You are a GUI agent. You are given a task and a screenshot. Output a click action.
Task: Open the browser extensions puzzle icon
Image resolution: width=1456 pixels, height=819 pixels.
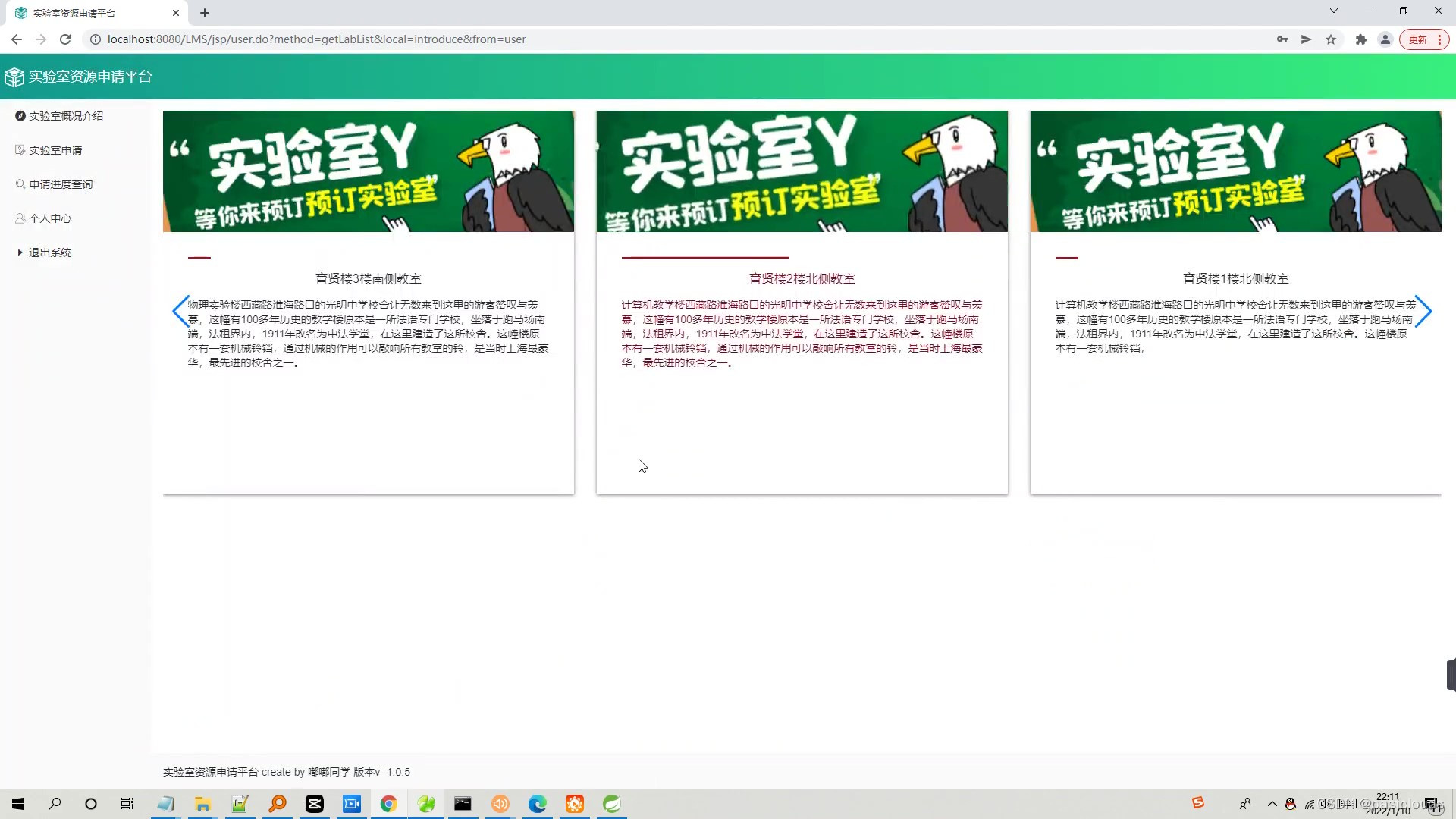1360,39
